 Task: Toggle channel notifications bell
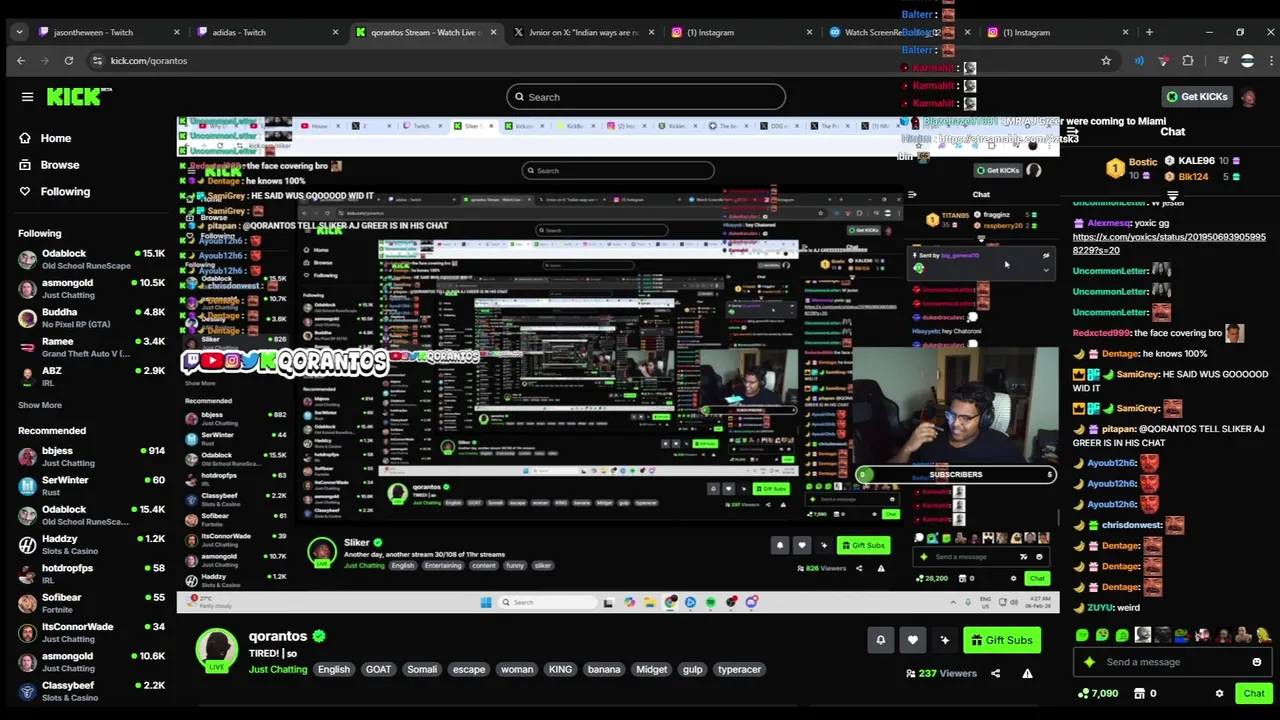[x=881, y=640]
